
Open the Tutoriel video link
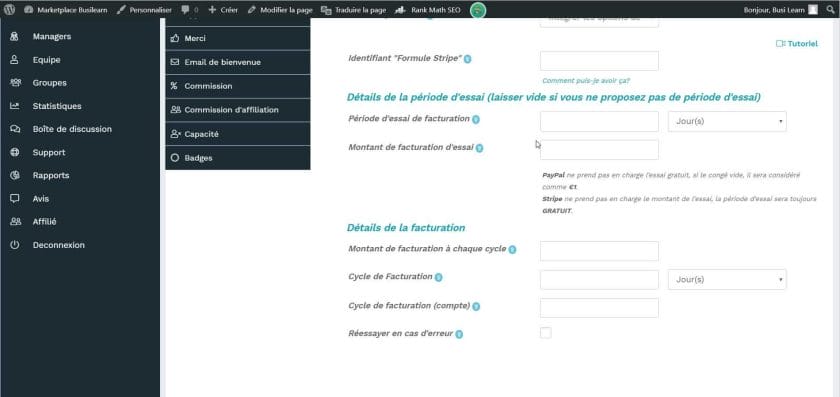tap(797, 44)
